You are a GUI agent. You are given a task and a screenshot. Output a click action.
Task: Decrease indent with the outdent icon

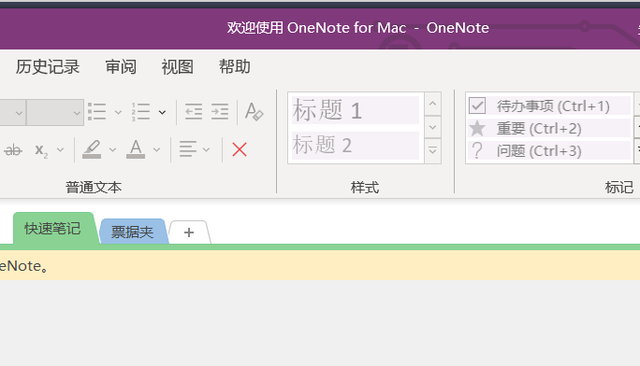tap(193, 112)
